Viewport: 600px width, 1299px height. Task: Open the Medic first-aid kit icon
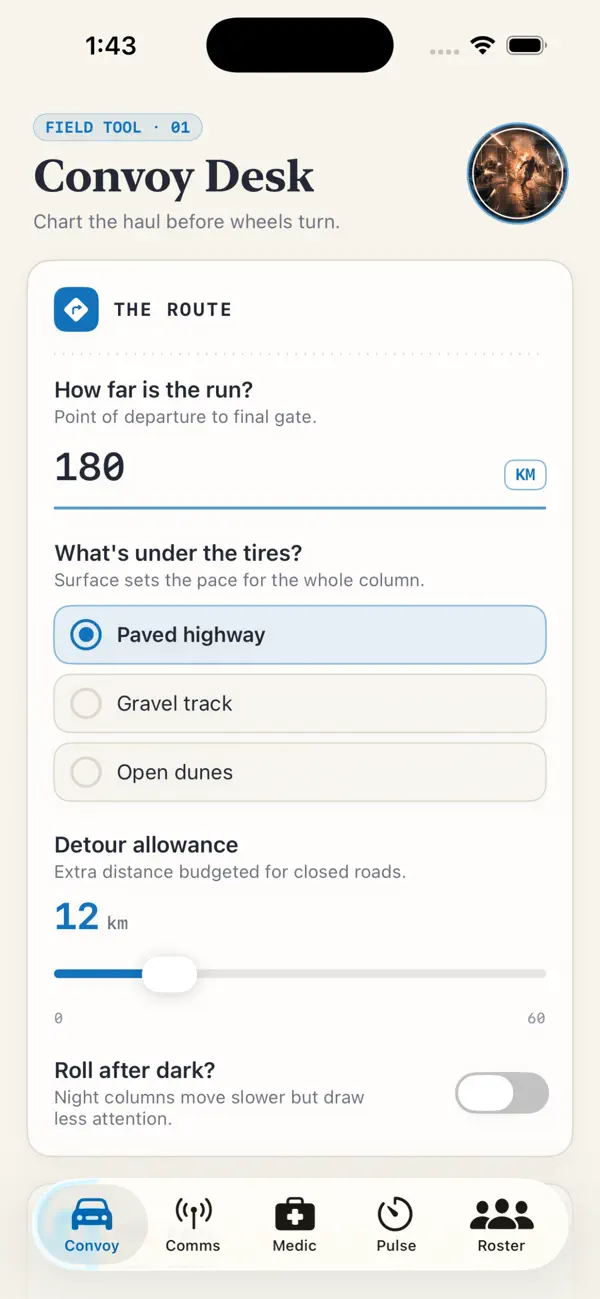pos(295,1215)
